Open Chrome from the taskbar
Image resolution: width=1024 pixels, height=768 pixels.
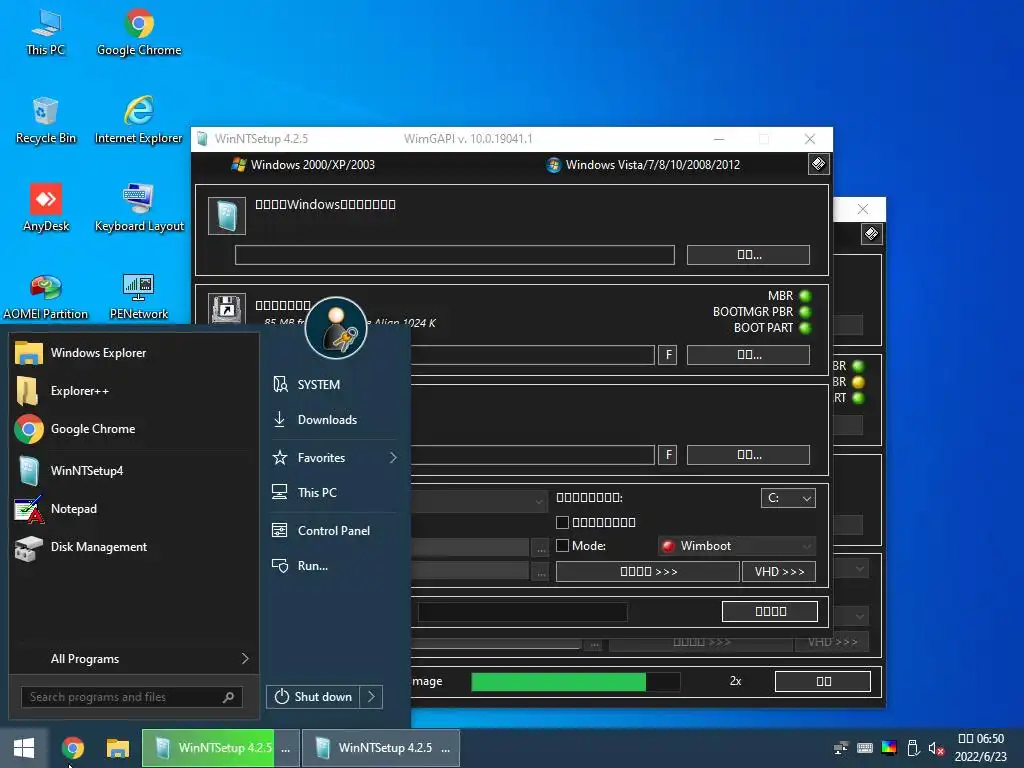72,748
